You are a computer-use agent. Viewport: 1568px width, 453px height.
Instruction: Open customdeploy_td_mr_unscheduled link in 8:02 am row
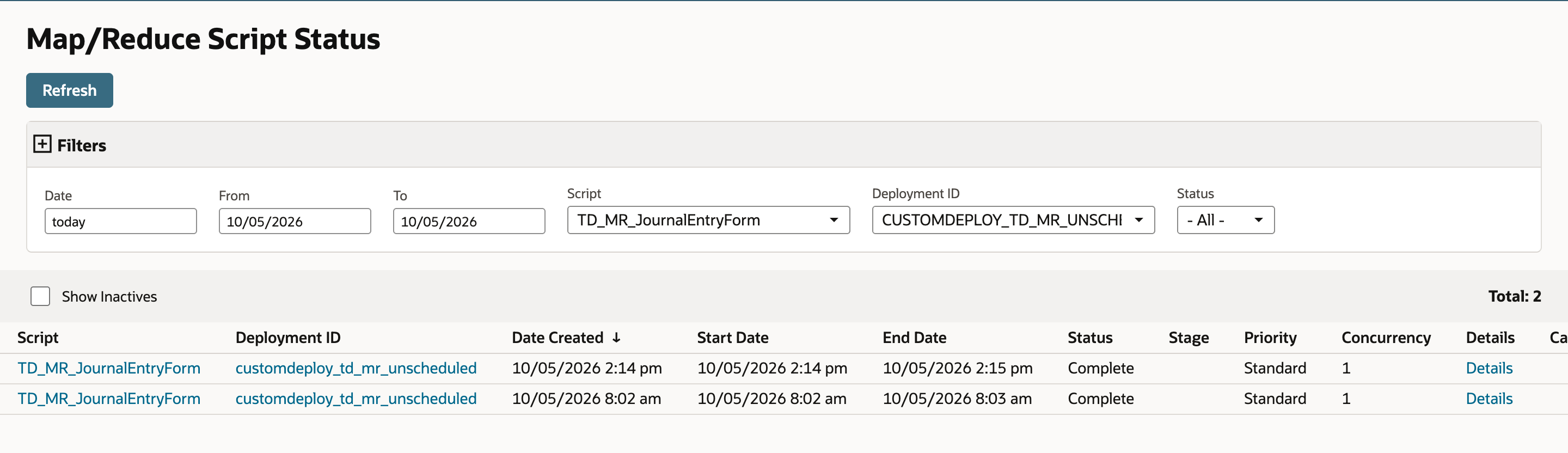coord(356,399)
